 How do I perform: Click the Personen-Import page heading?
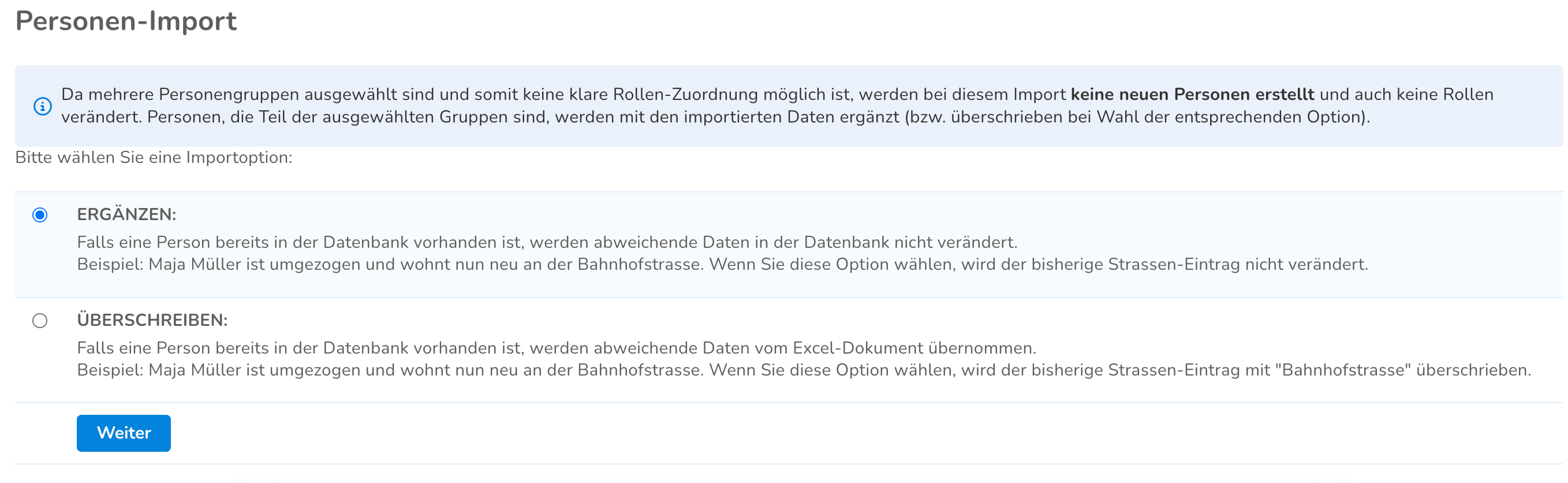tap(126, 21)
